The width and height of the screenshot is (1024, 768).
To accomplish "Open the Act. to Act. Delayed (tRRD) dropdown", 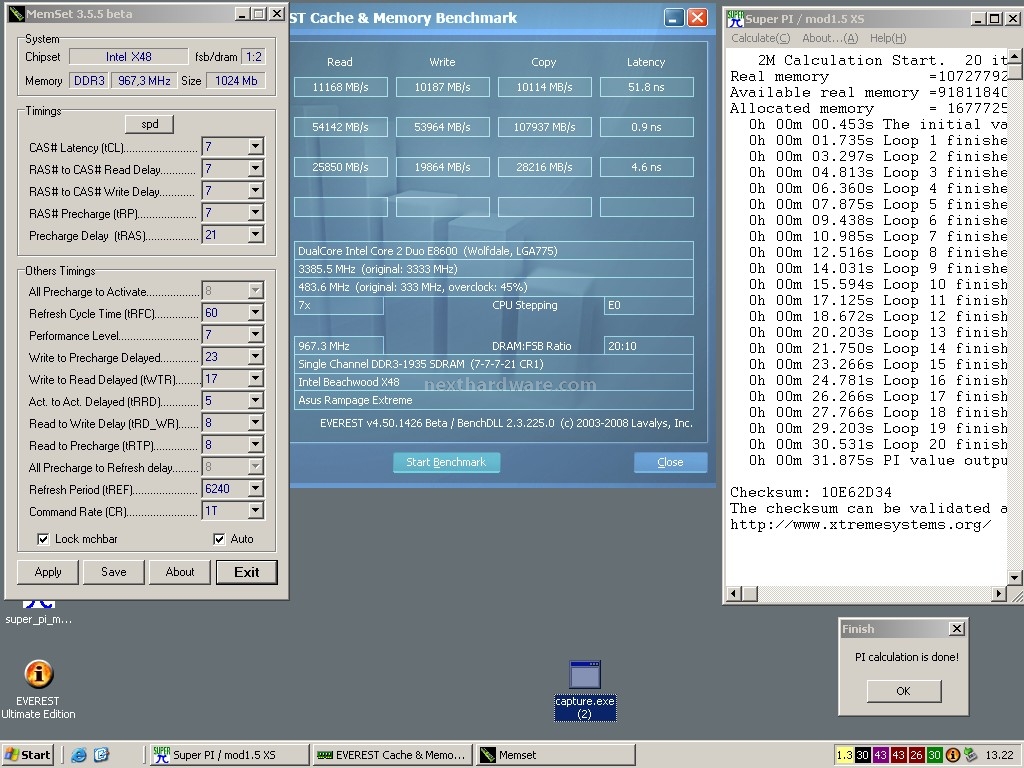I will (255, 401).
